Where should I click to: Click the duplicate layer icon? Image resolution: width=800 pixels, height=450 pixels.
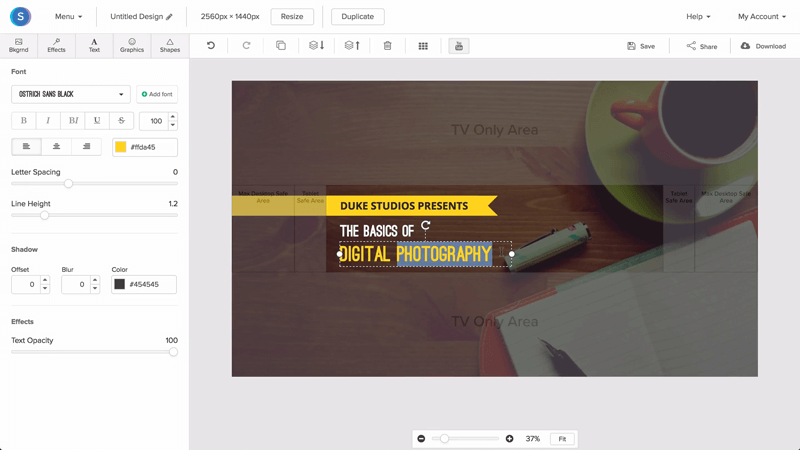click(281, 45)
